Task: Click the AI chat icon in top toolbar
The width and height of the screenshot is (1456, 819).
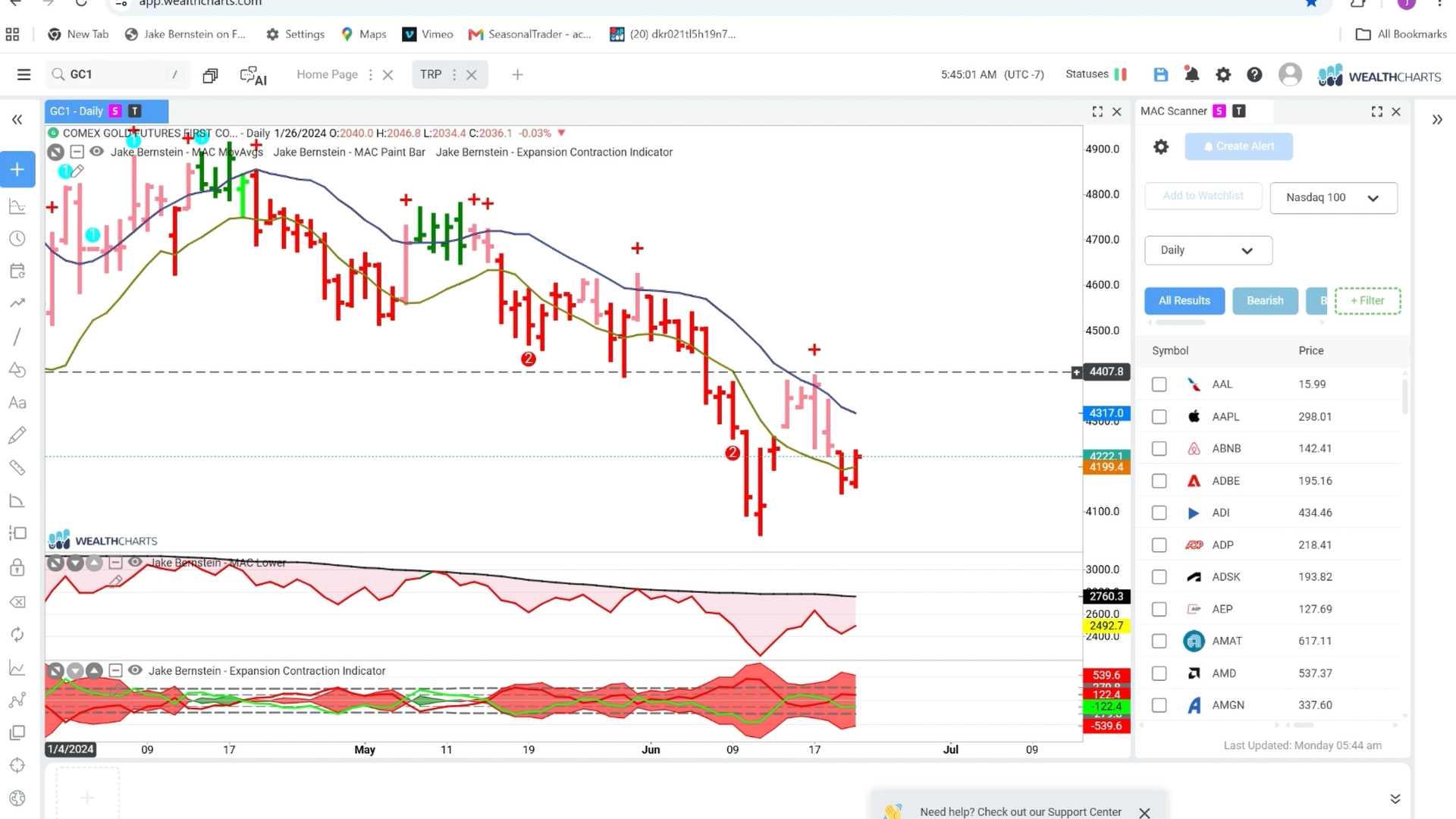Action: [253, 75]
